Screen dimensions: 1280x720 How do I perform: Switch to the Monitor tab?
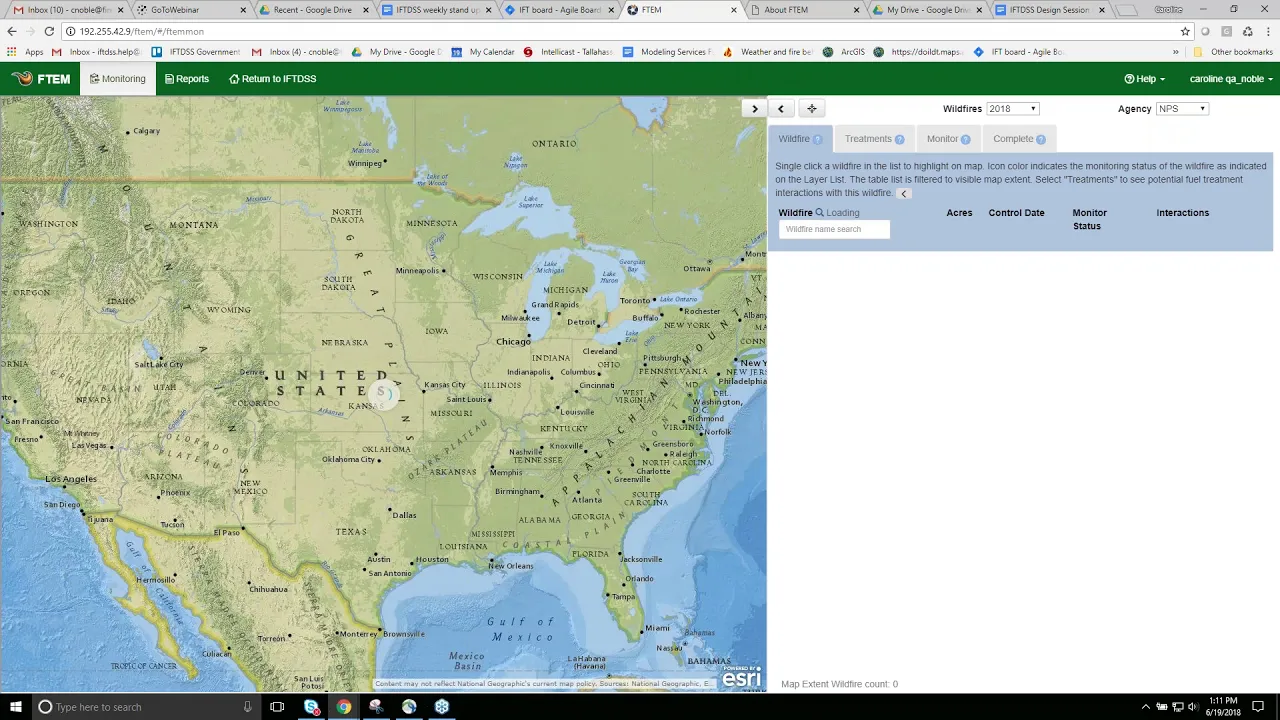point(948,139)
